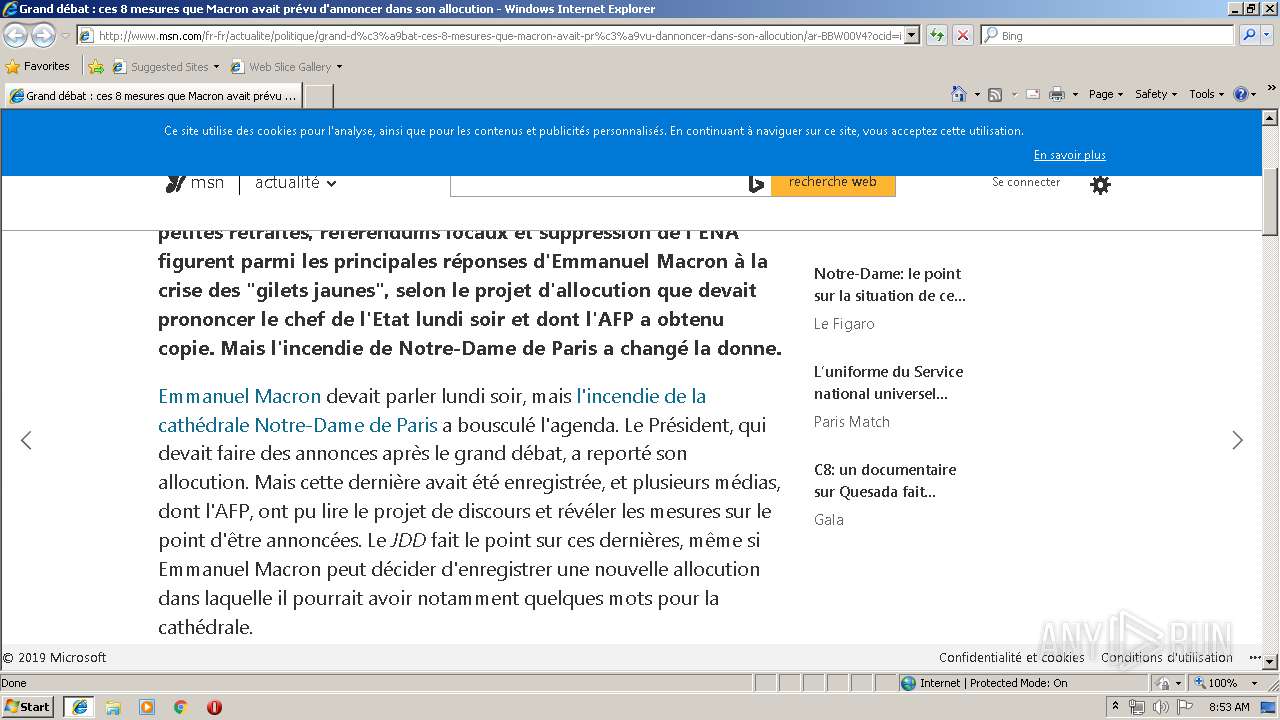1280x720 pixels.
Task: Click Confidentialité et cookies footer link
Action: [x=1012, y=657]
